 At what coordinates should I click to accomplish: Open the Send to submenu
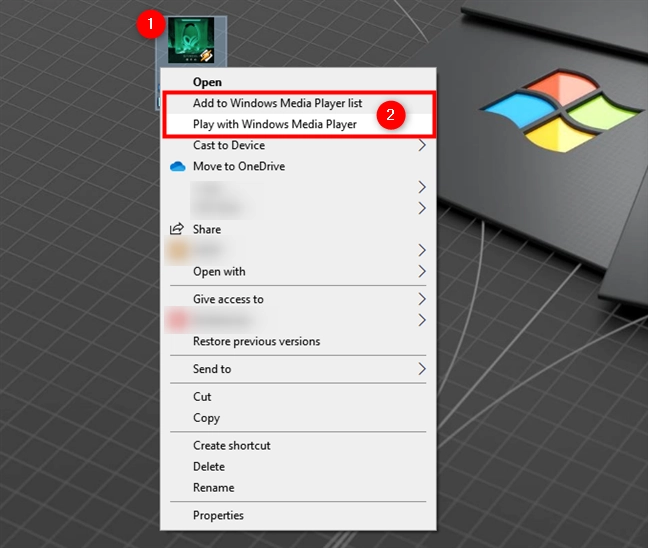(298, 369)
